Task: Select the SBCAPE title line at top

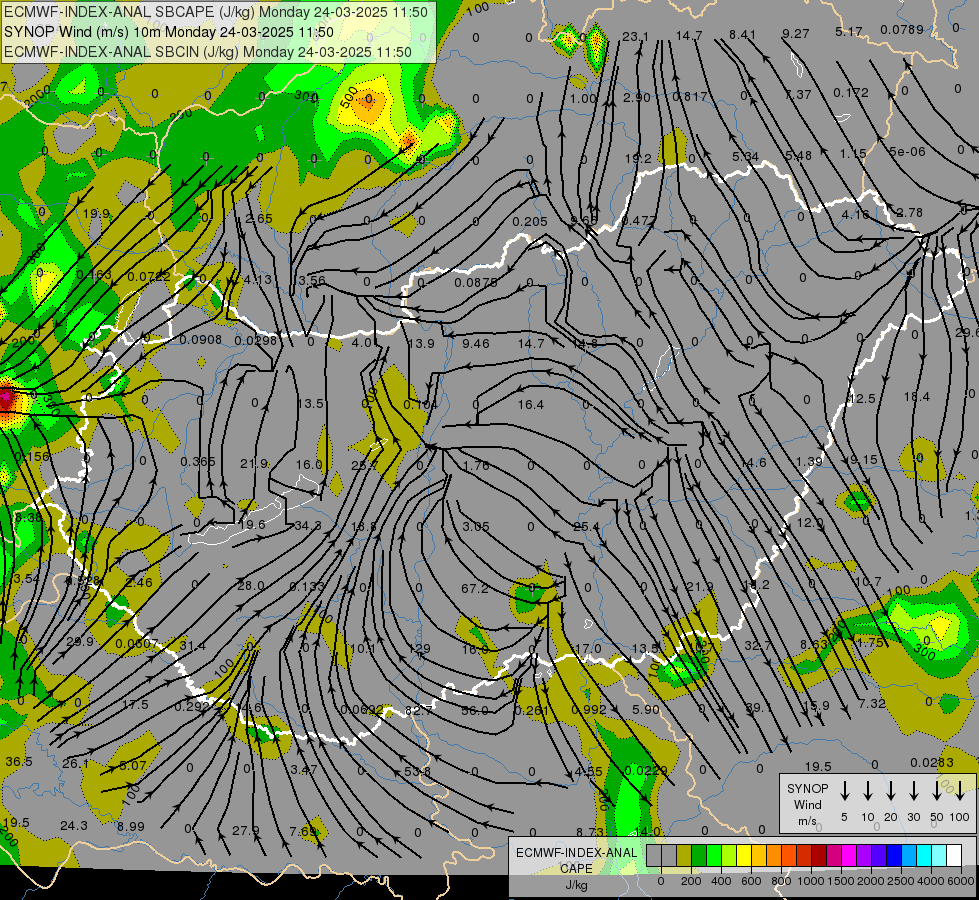Action: click(x=216, y=12)
